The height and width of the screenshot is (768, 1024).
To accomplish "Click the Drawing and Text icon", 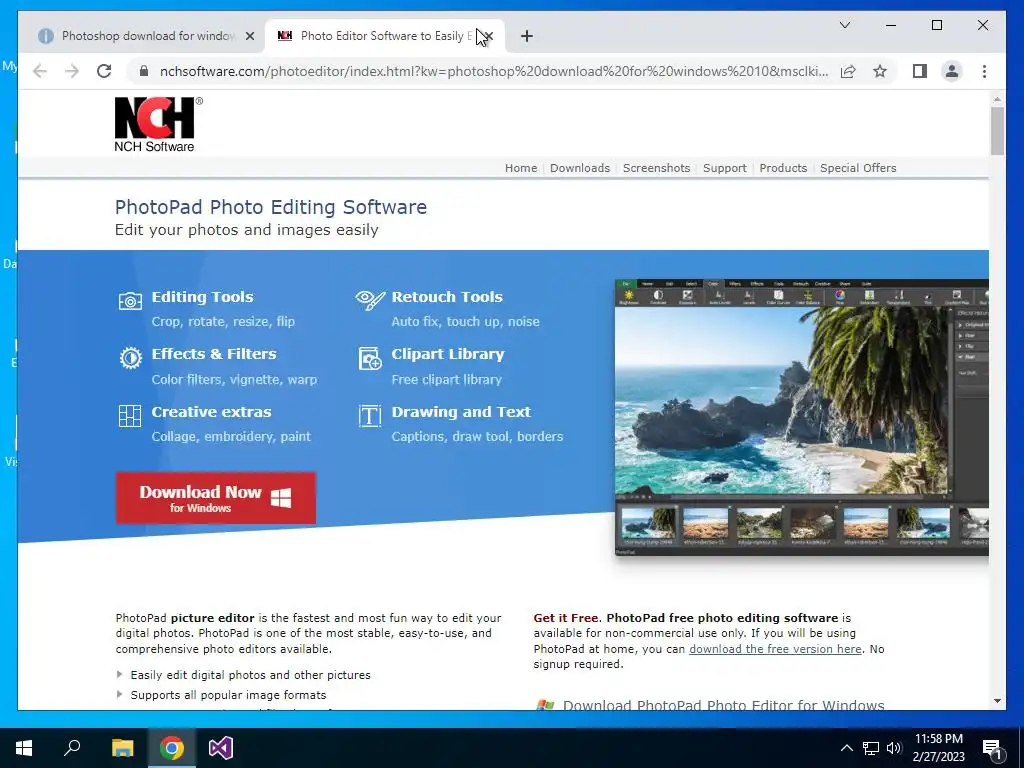I will point(370,416).
